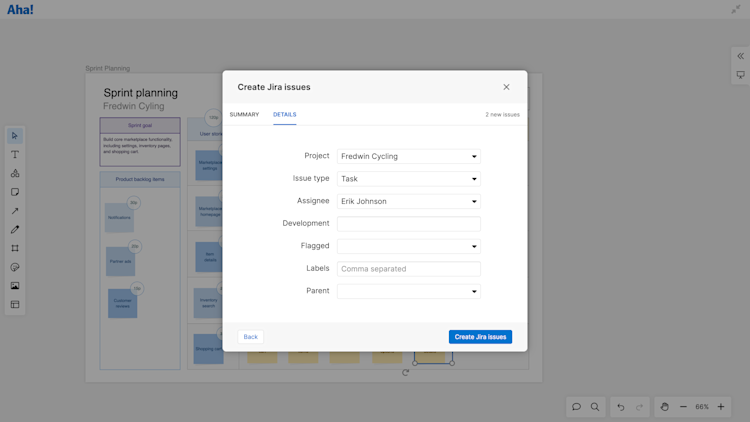Click the Sprint goal header box

pyautogui.click(x=140, y=125)
